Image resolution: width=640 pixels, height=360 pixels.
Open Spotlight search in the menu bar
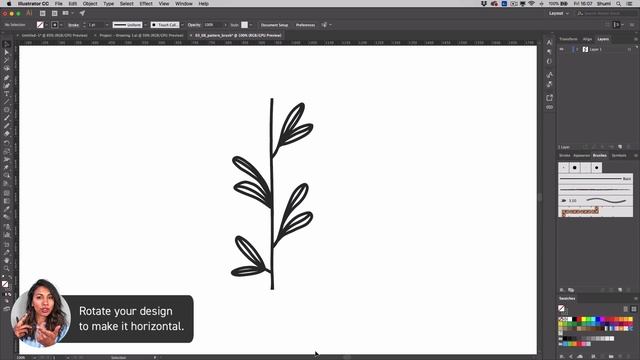(x=619, y=4)
